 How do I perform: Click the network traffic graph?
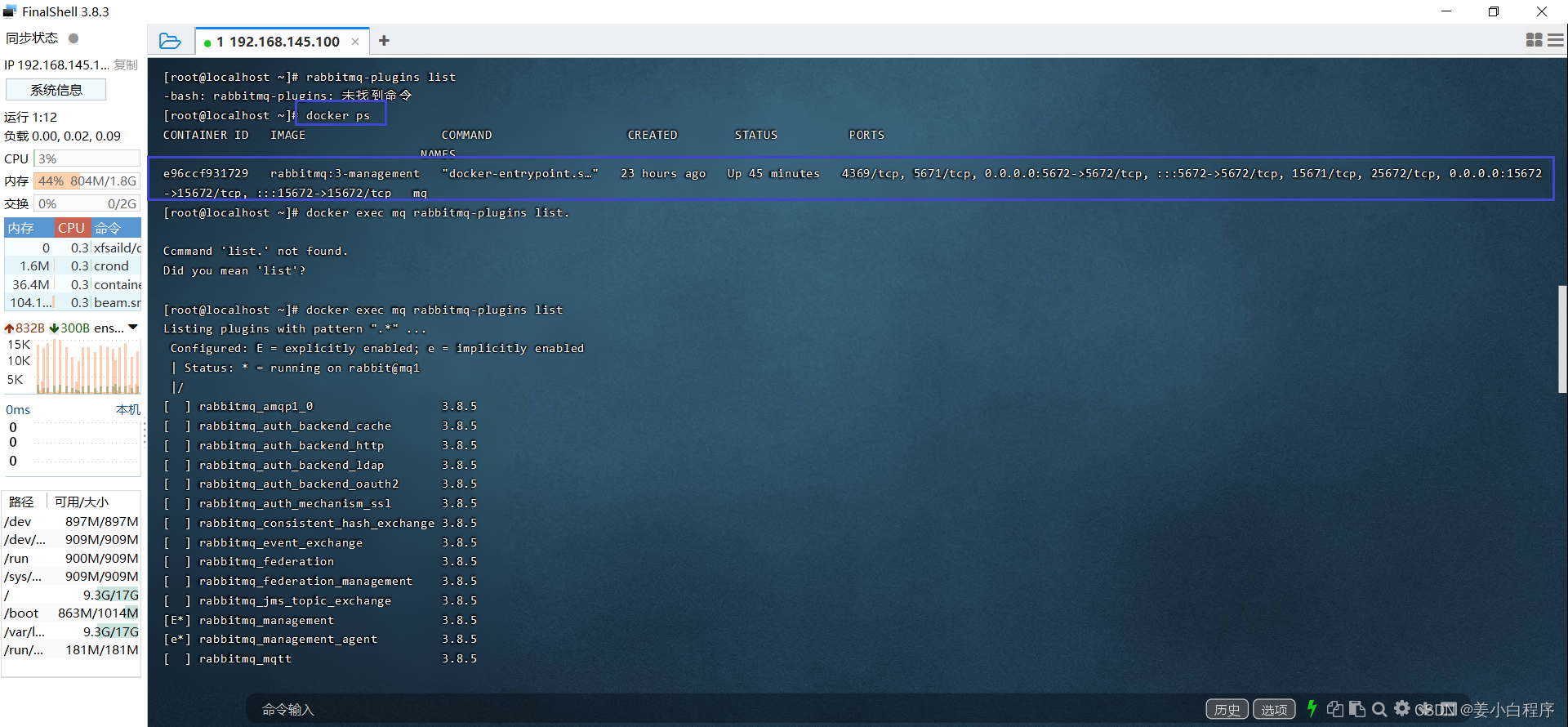tap(87, 366)
